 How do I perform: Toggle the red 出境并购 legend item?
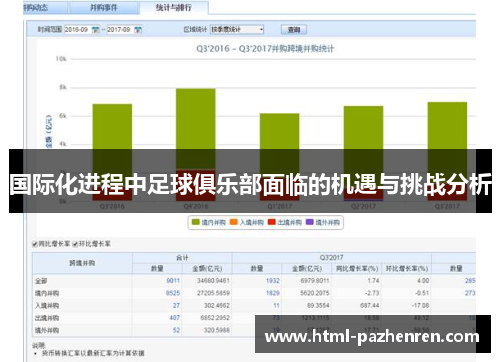(285, 222)
